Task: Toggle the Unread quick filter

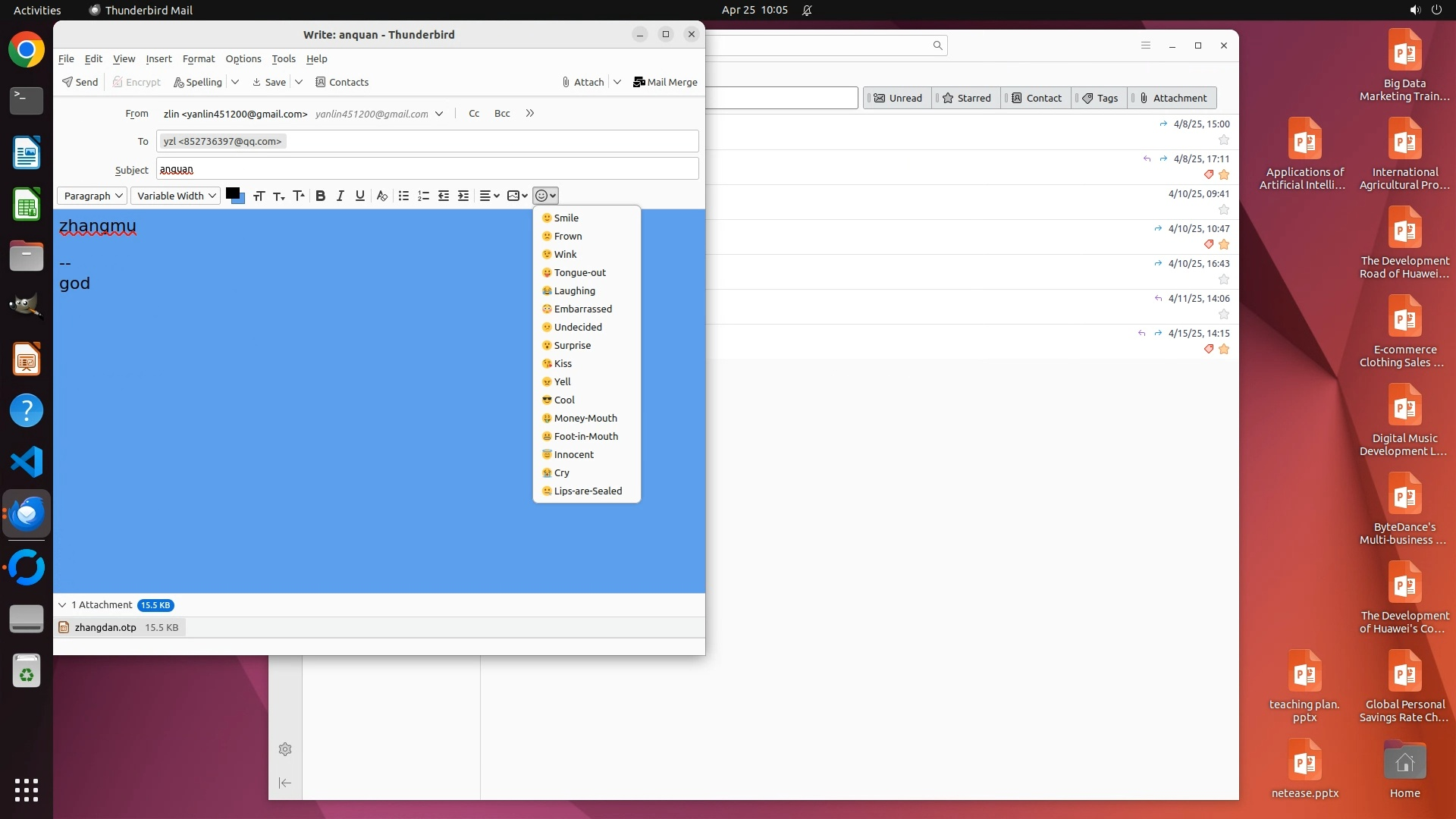Action: click(897, 98)
